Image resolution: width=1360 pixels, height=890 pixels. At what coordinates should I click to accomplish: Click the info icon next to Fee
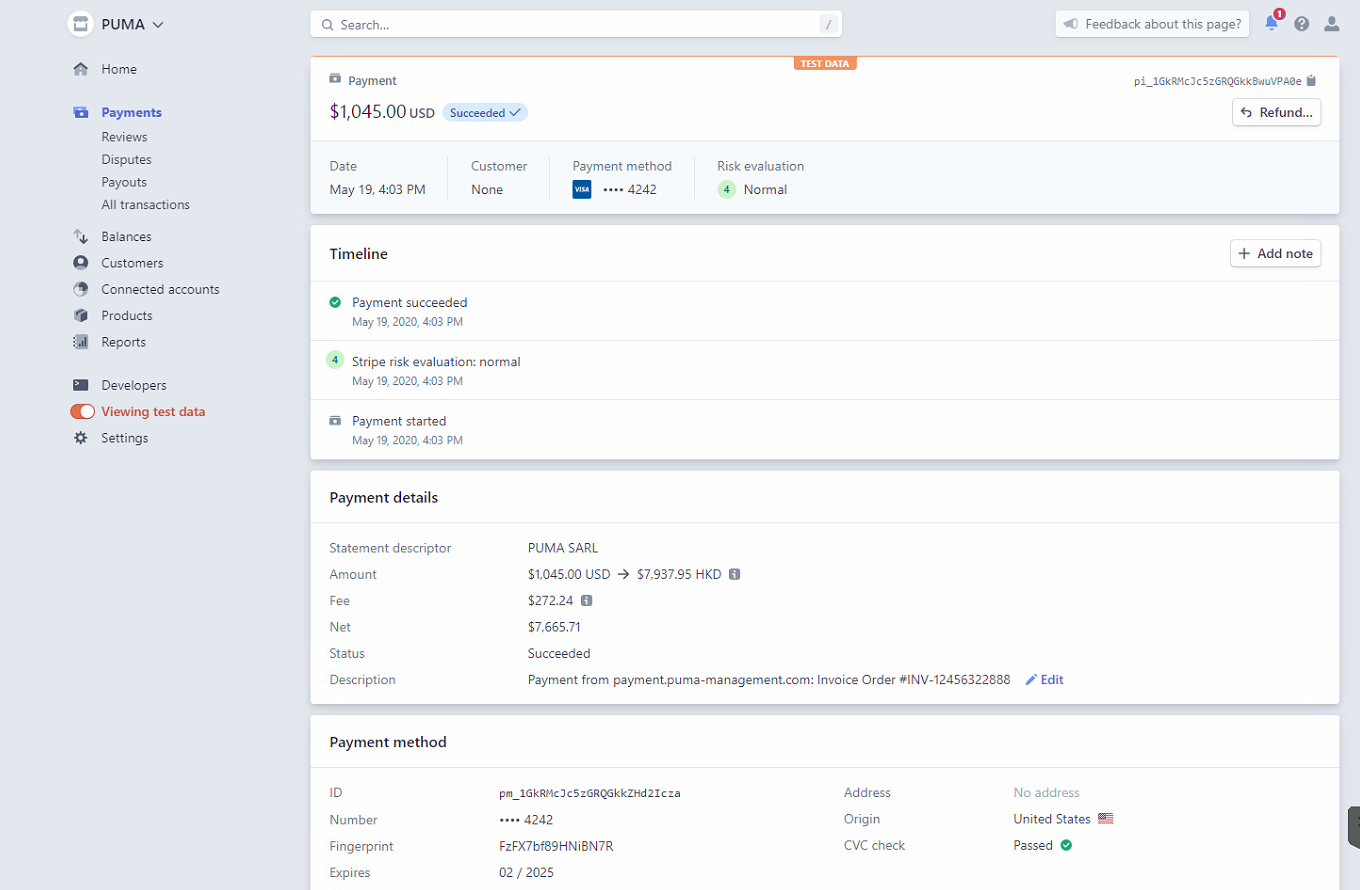[x=587, y=601]
